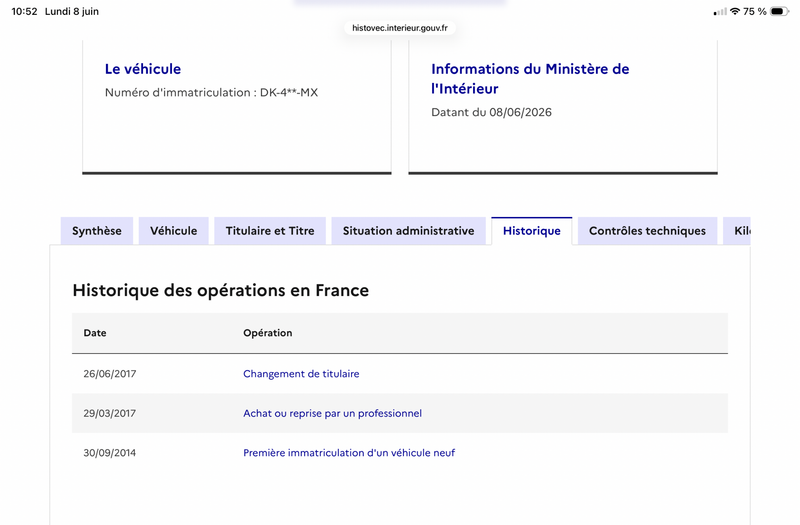Click the Date column header

[95, 333]
